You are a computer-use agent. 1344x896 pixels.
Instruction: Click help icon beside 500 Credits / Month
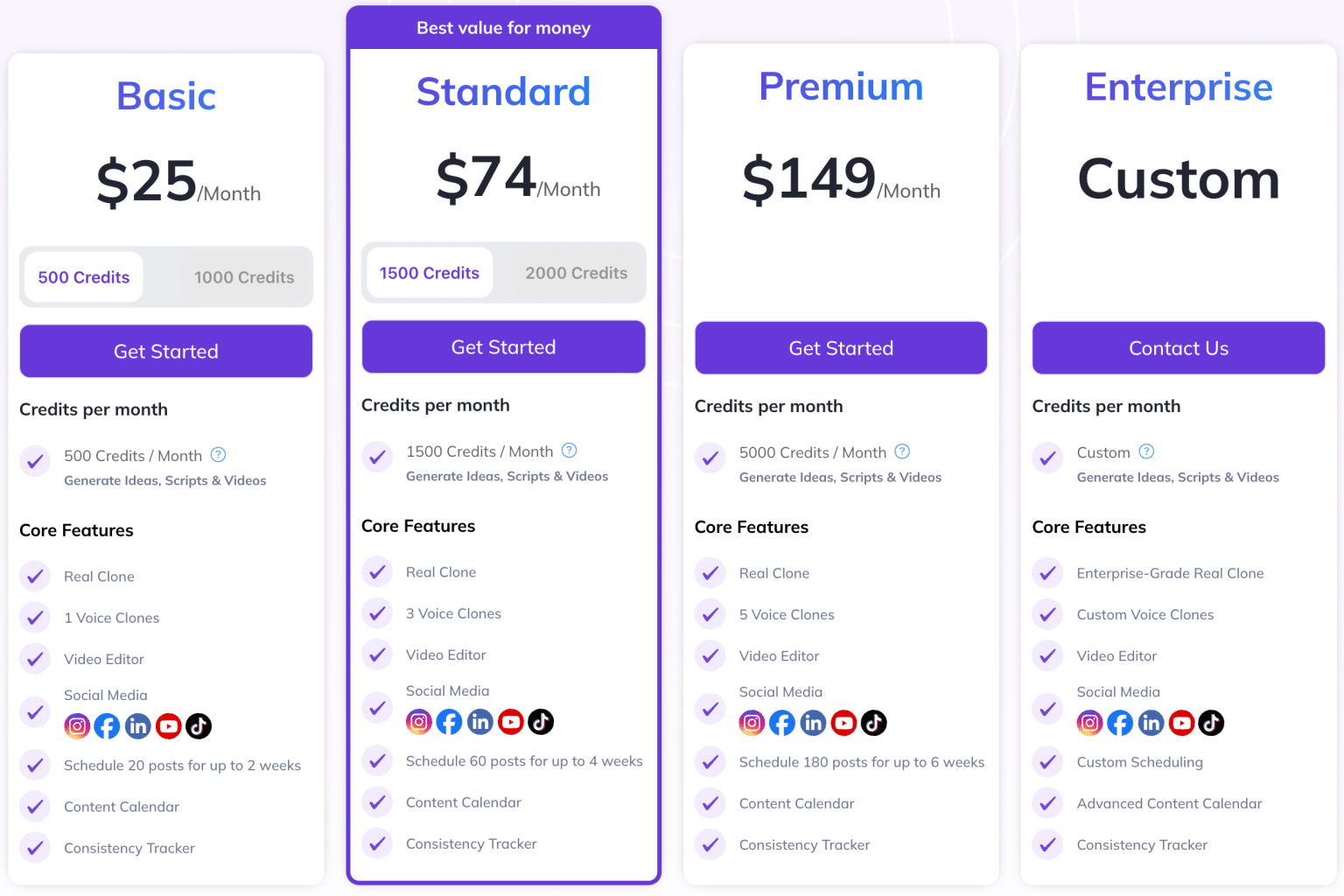coord(219,455)
